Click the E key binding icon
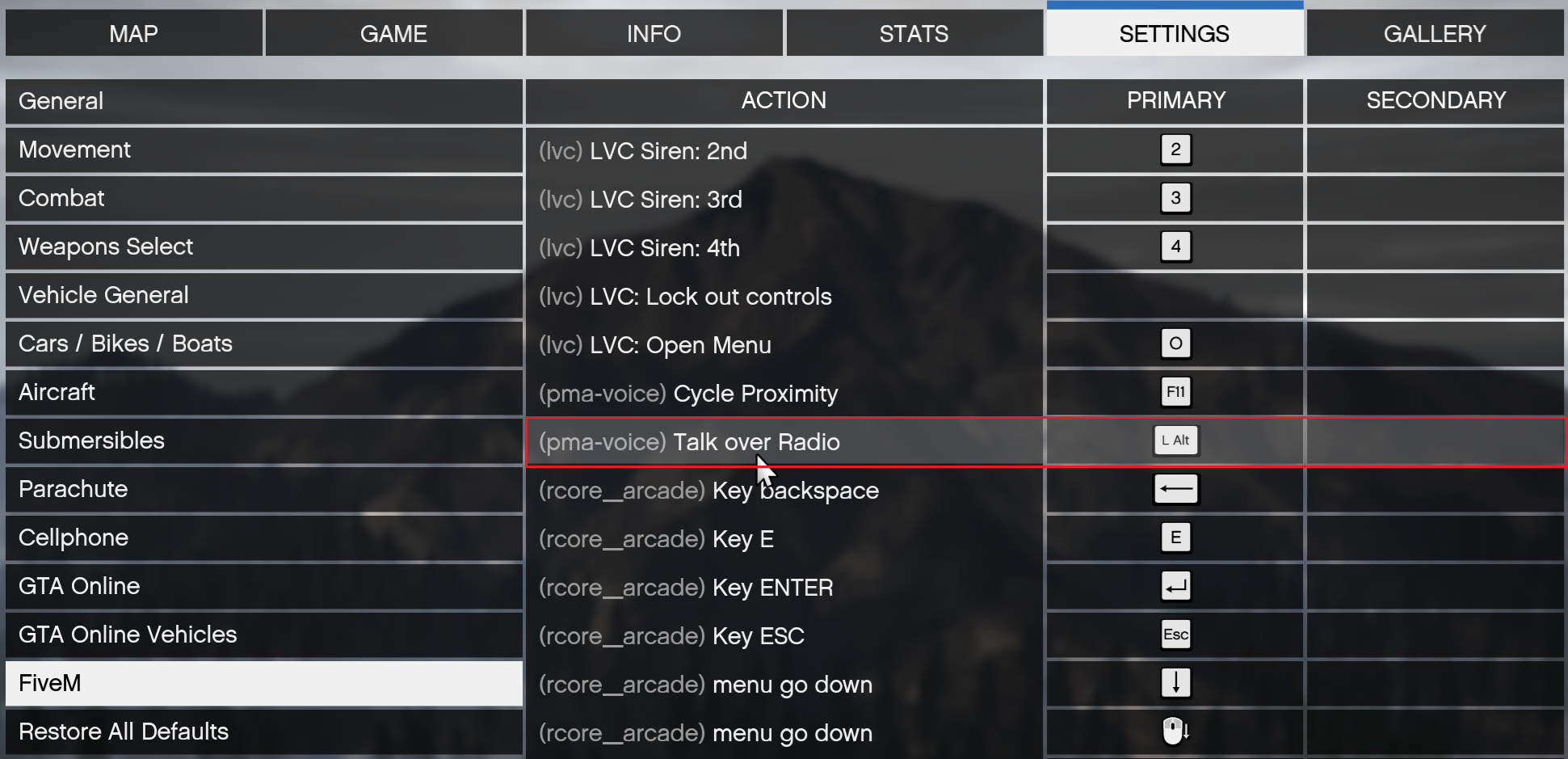The width and height of the screenshot is (1568, 759). [1175, 538]
